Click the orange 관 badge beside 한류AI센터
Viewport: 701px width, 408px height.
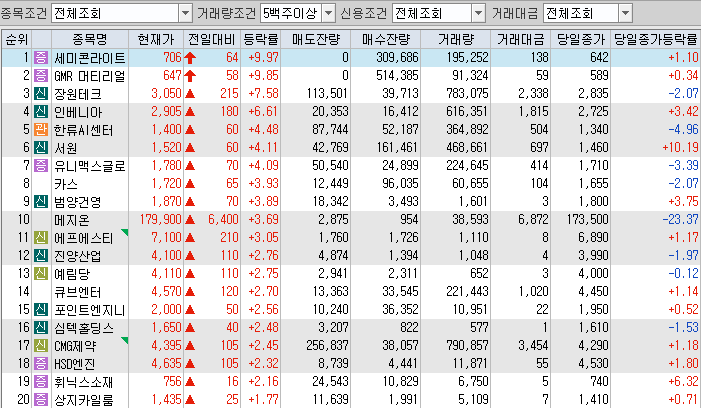click(x=41, y=130)
